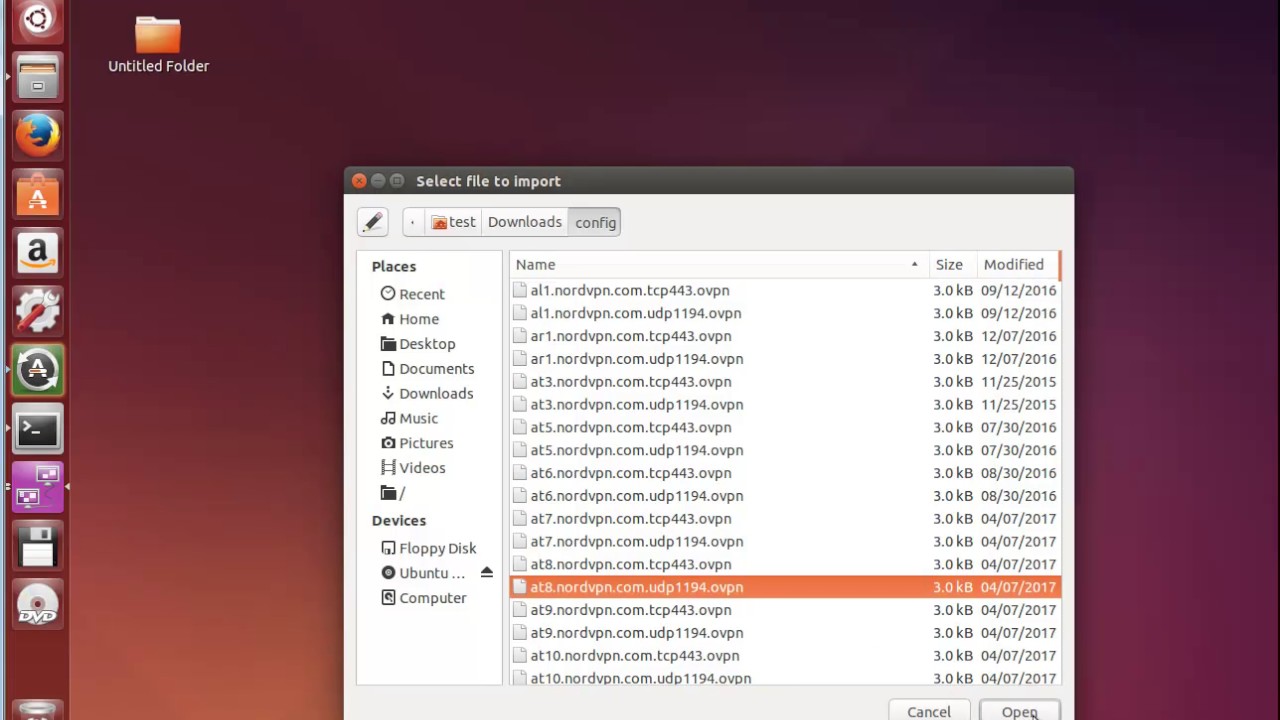Select the Untitled Folder desktop icon
Viewport: 1280px width, 720px height.
158,45
